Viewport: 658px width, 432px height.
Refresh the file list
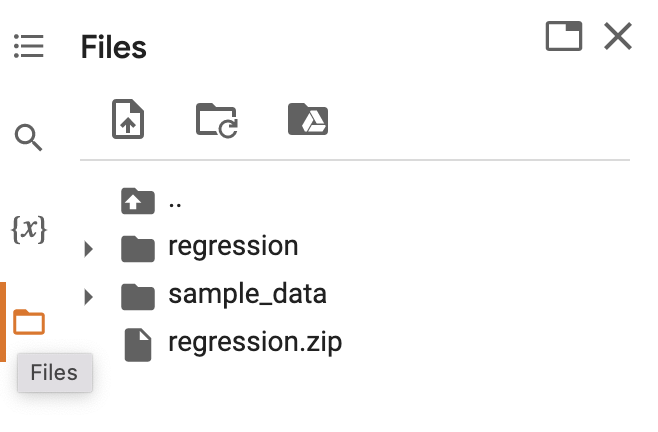(216, 120)
